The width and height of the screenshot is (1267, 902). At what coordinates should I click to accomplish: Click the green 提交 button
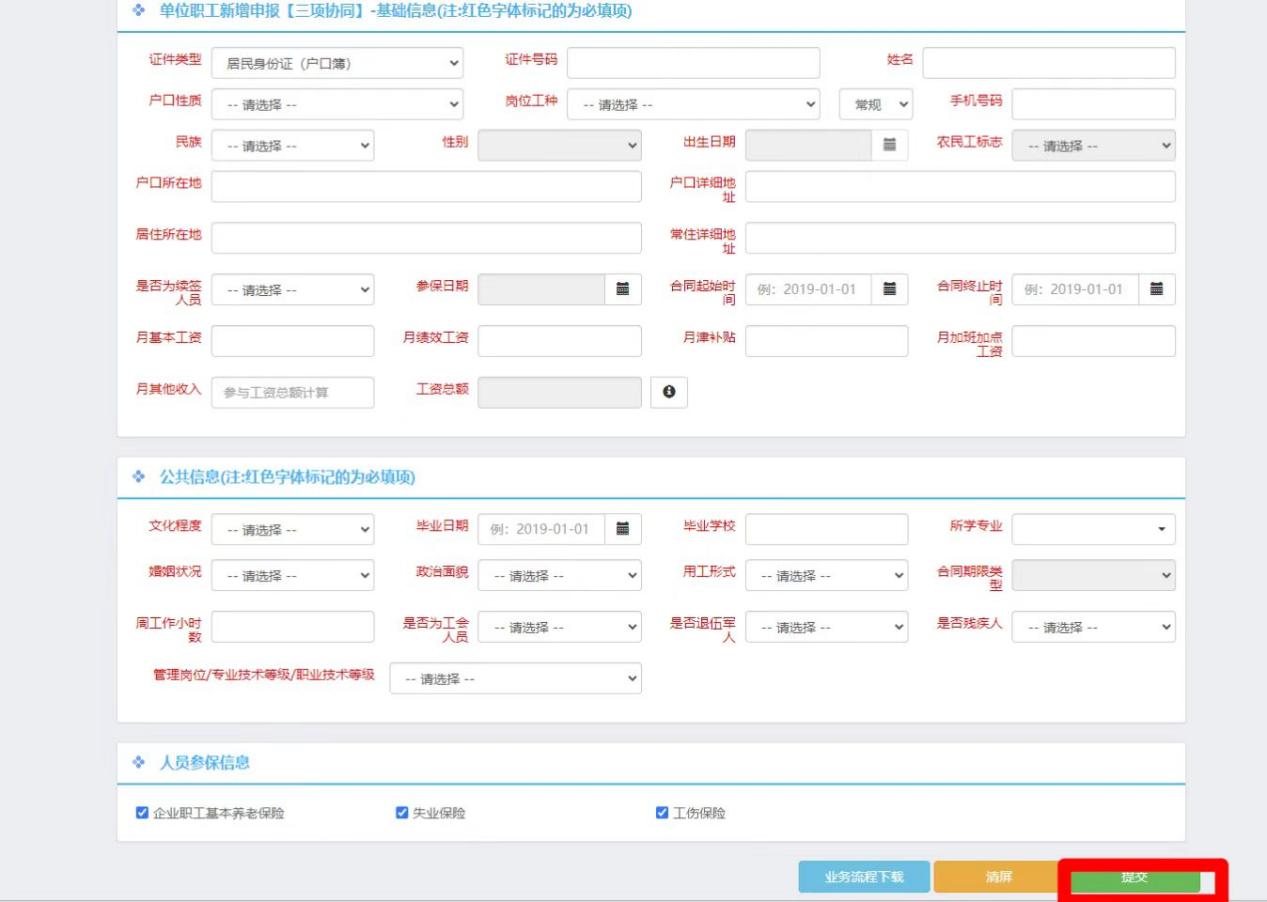click(1134, 877)
